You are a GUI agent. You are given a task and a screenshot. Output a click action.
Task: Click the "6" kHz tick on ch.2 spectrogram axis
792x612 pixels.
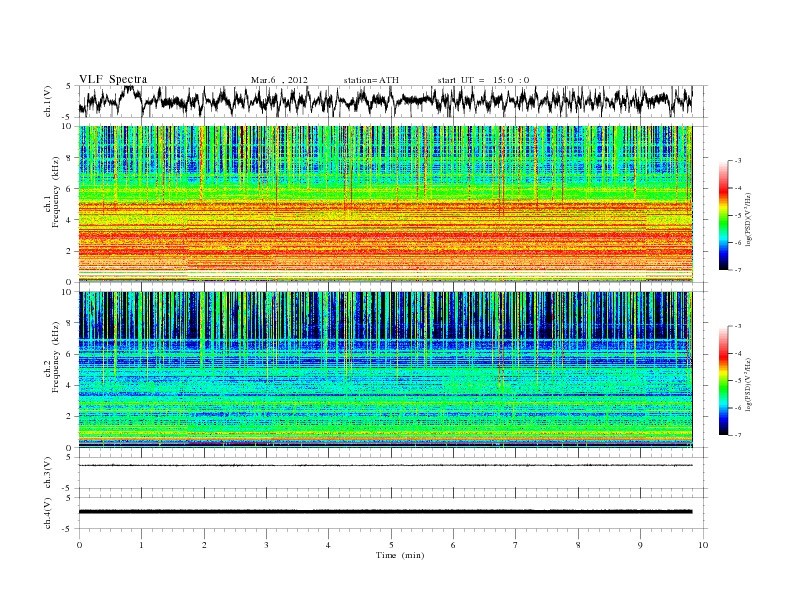[70, 354]
